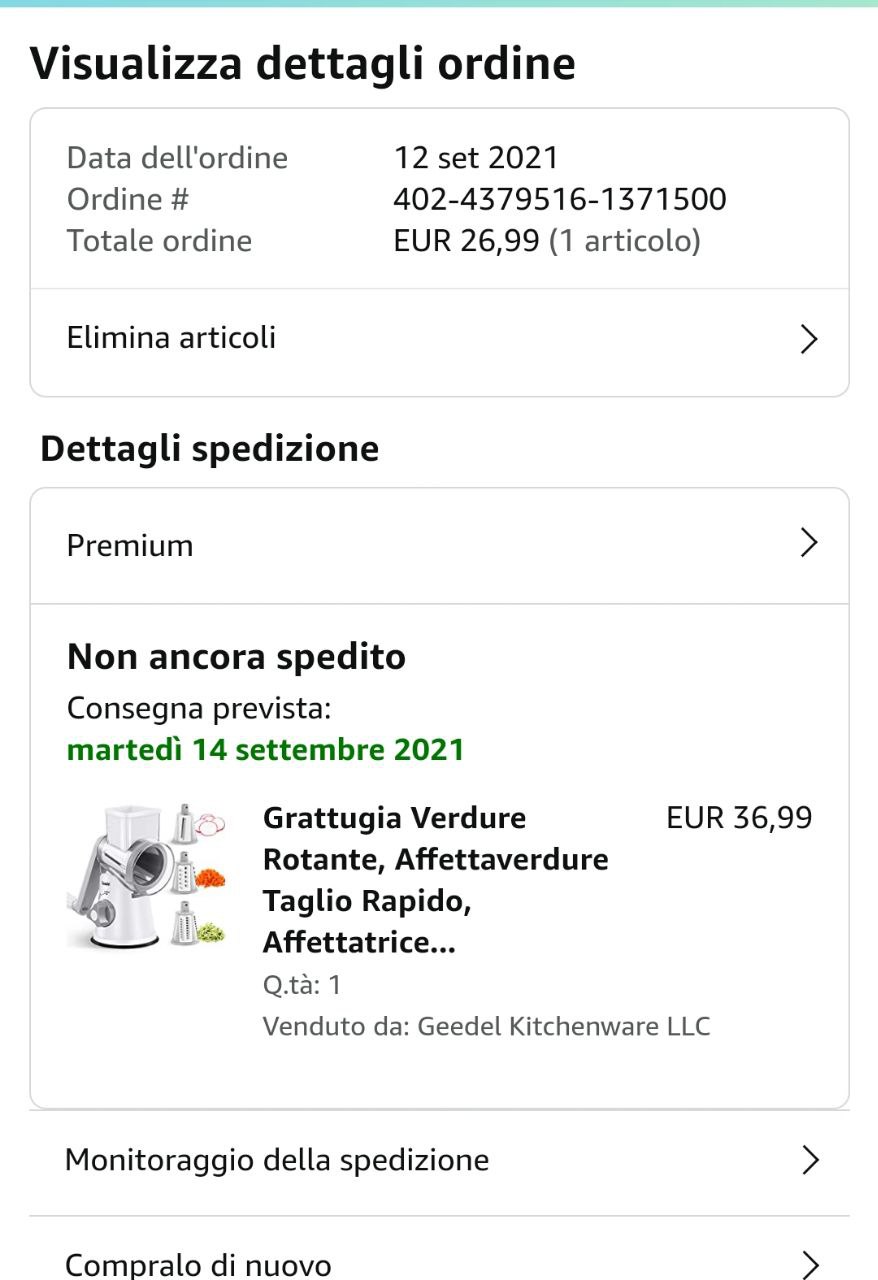Select the Elimina articoli option
Image resolution: width=878 pixels, height=1280 pixels.
click(x=171, y=338)
